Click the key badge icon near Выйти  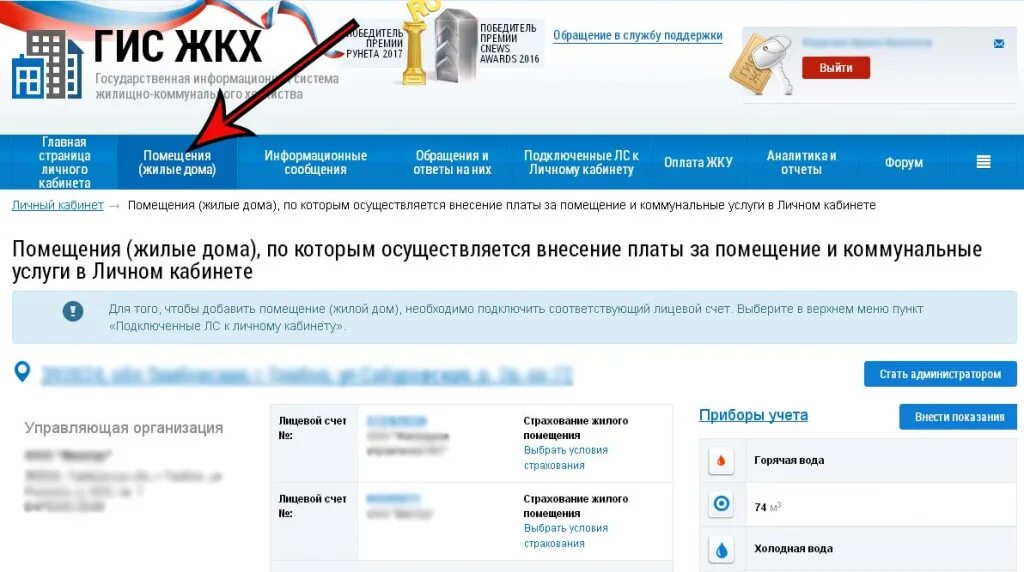pyautogui.click(x=761, y=65)
